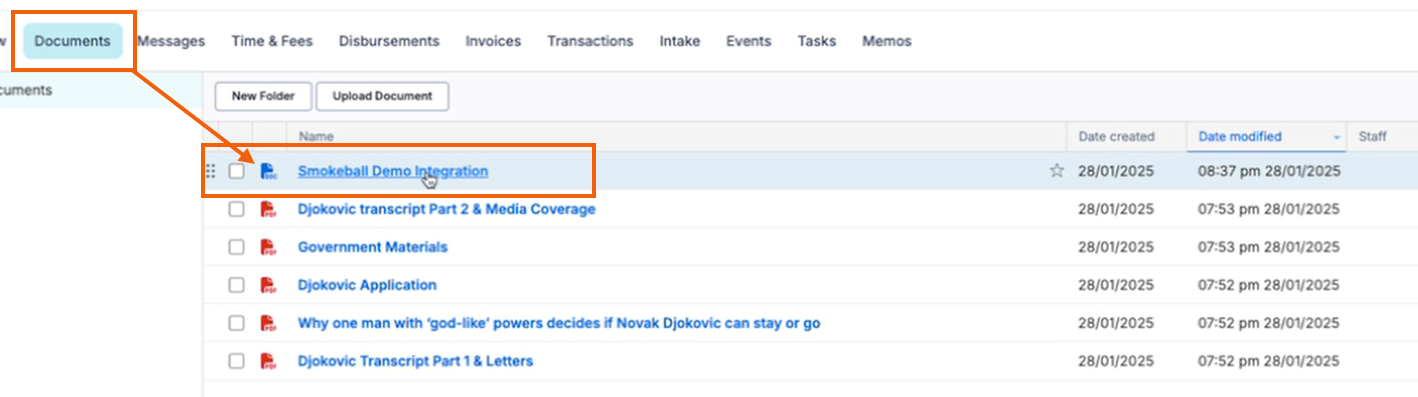Open the Tasks tab
Viewport: 1418px width, 397px height.
pos(817,41)
